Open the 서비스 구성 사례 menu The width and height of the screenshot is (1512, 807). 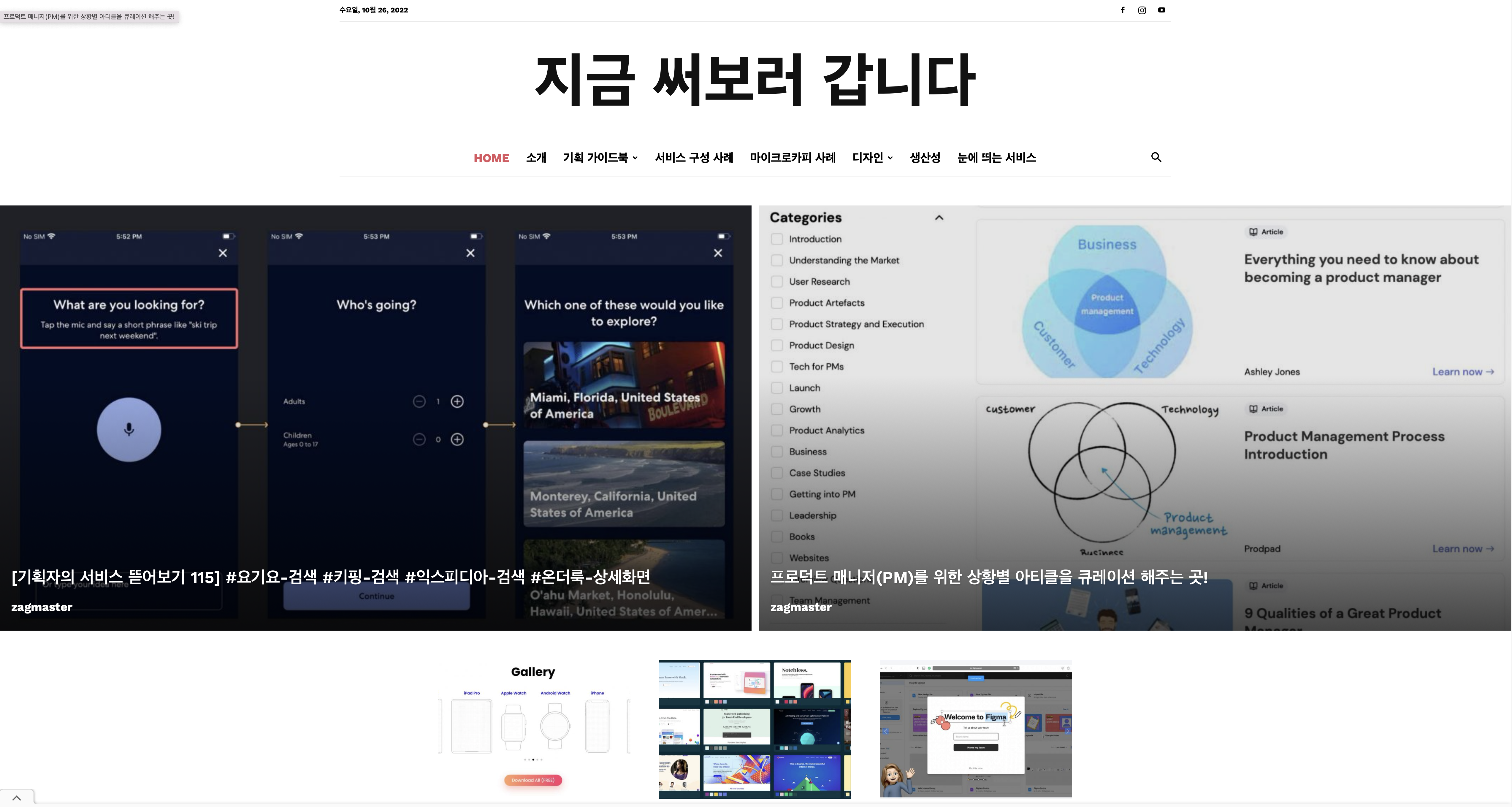(x=694, y=157)
